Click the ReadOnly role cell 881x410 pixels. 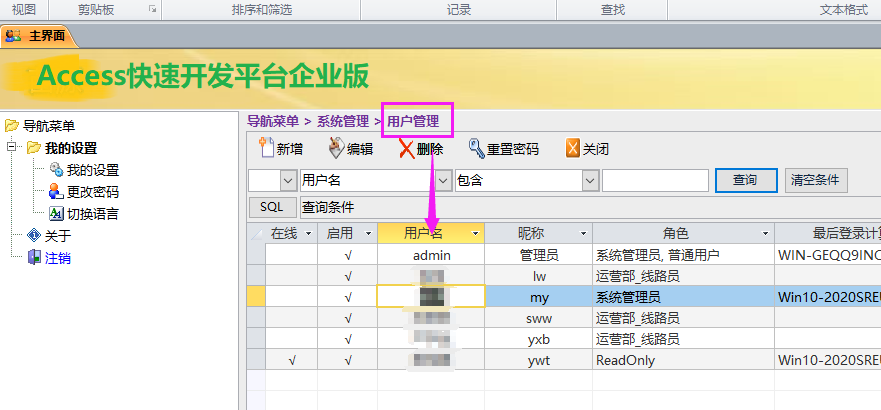tap(683, 359)
